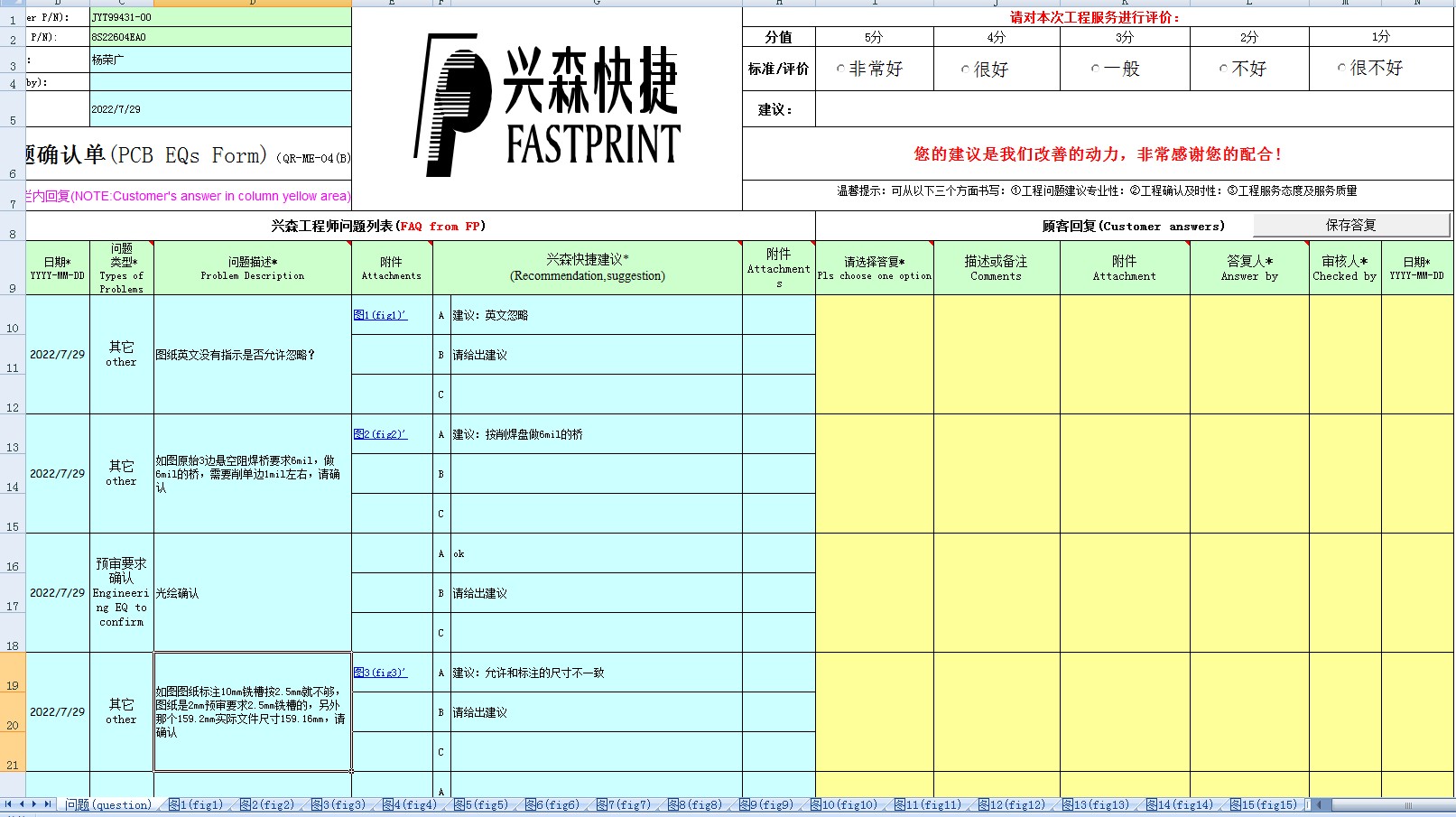
Task: Click the FASTPRINT logo image
Action: (547, 105)
